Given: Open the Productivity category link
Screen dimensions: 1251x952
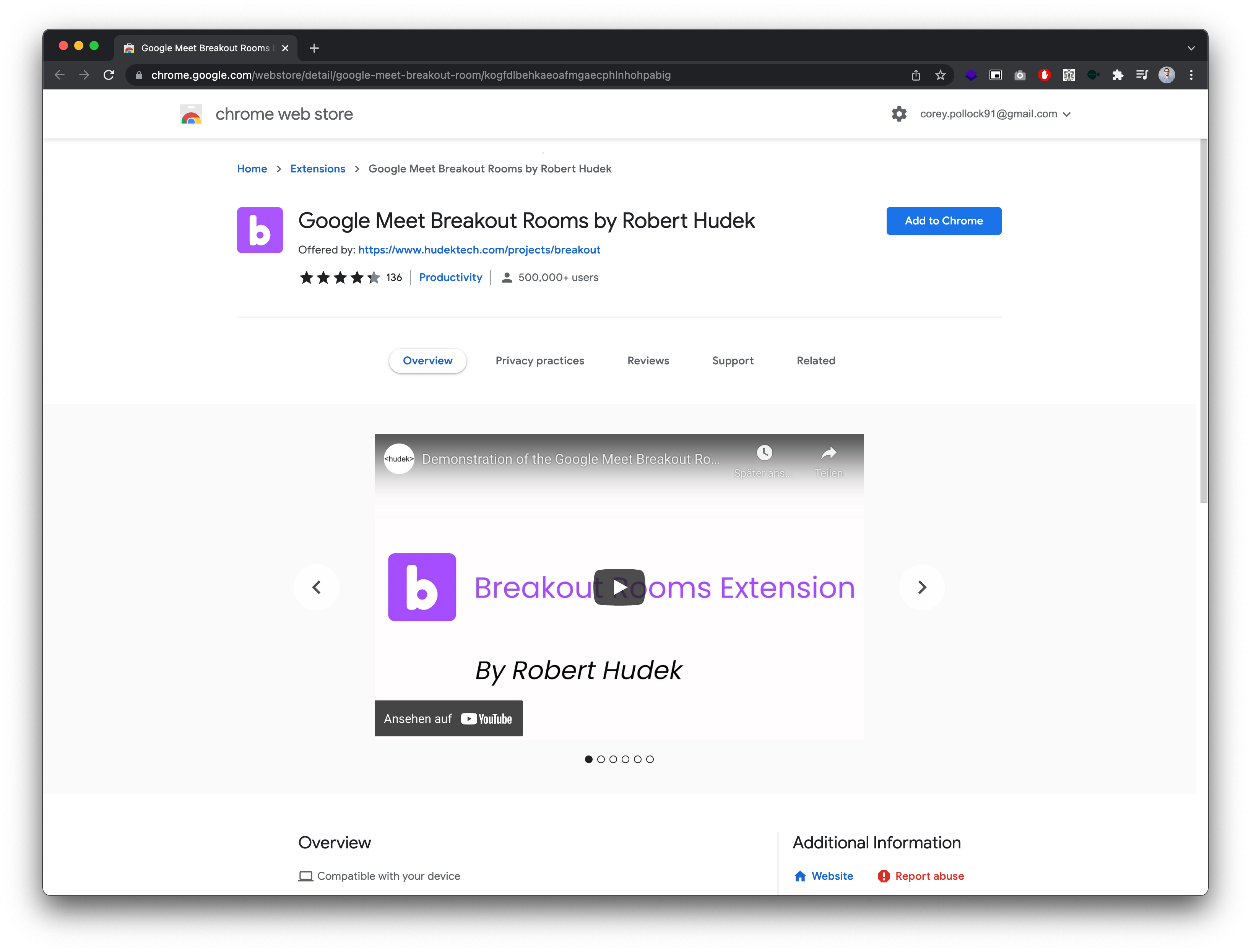Looking at the screenshot, I should (x=450, y=278).
